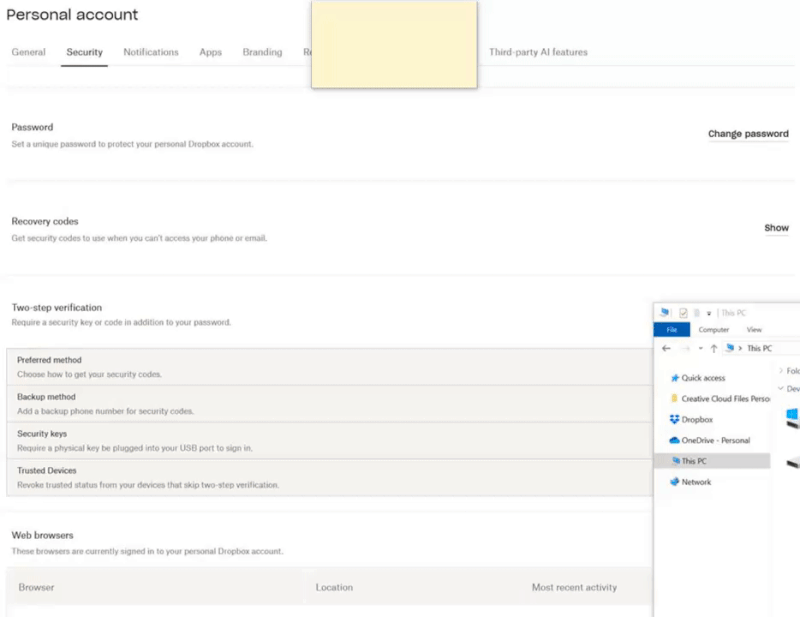
Task: Click the Properties checkmark icon in quick toolbar
Action: (683, 313)
